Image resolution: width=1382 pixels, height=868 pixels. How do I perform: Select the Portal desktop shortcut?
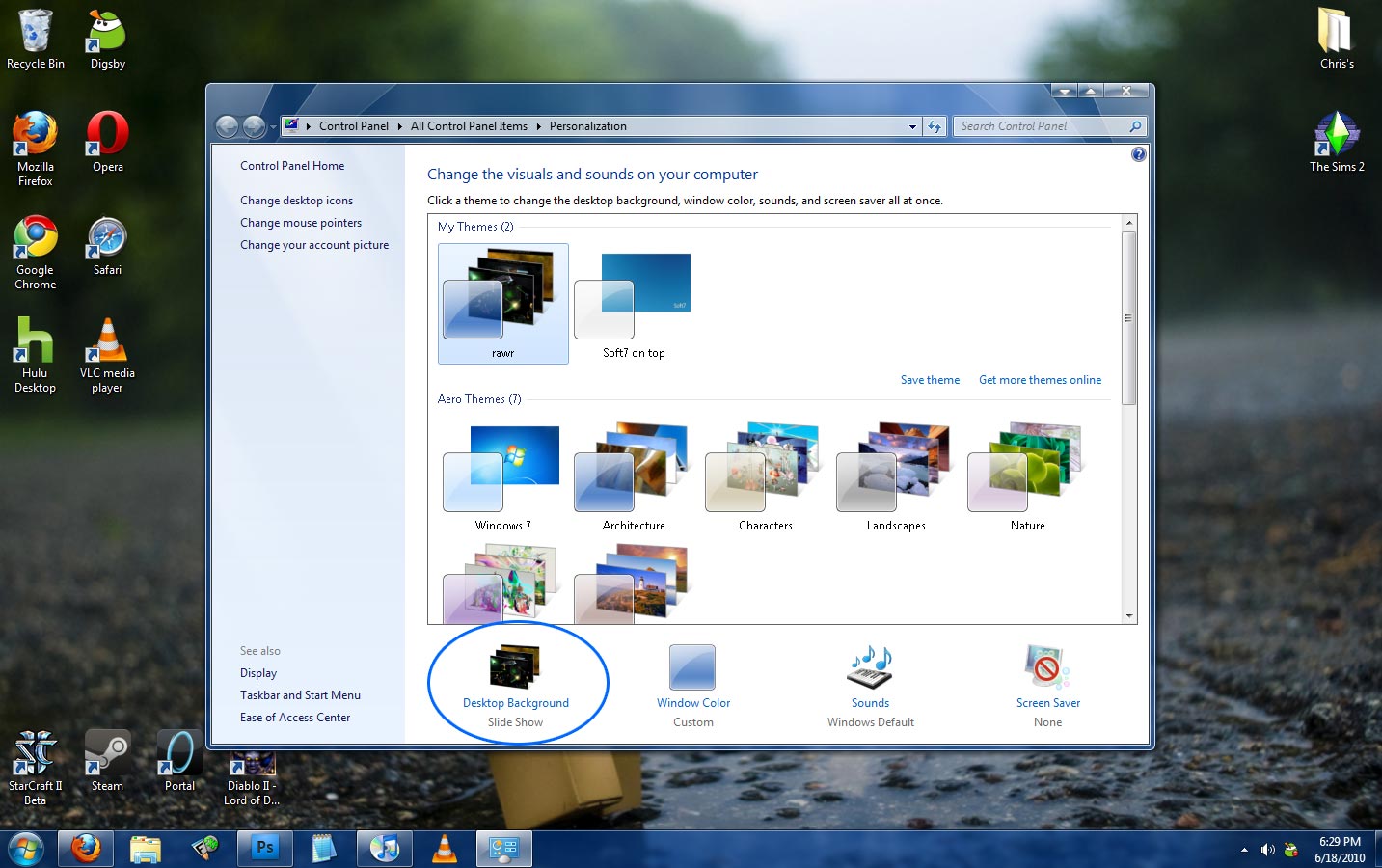point(179,761)
